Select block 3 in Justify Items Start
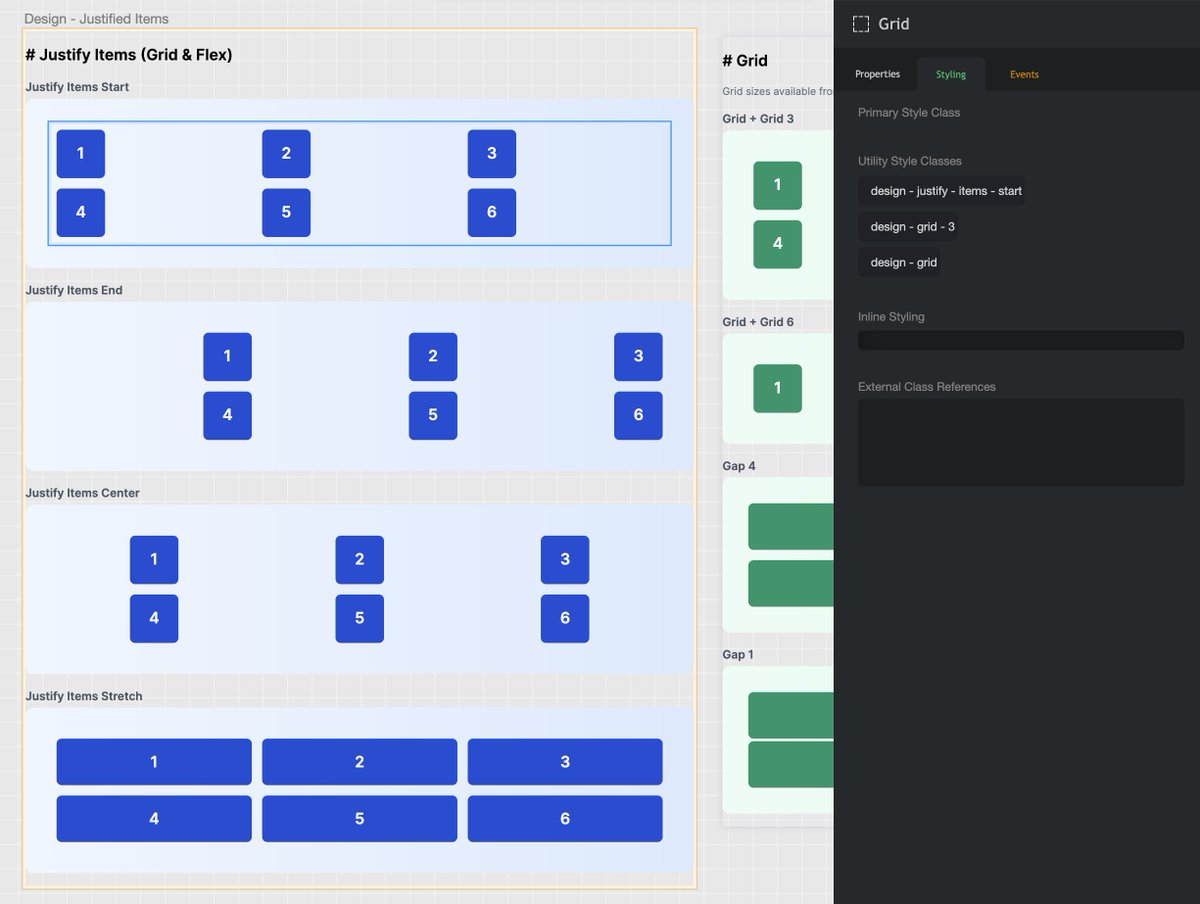This screenshot has width=1200, height=904. tap(492, 154)
